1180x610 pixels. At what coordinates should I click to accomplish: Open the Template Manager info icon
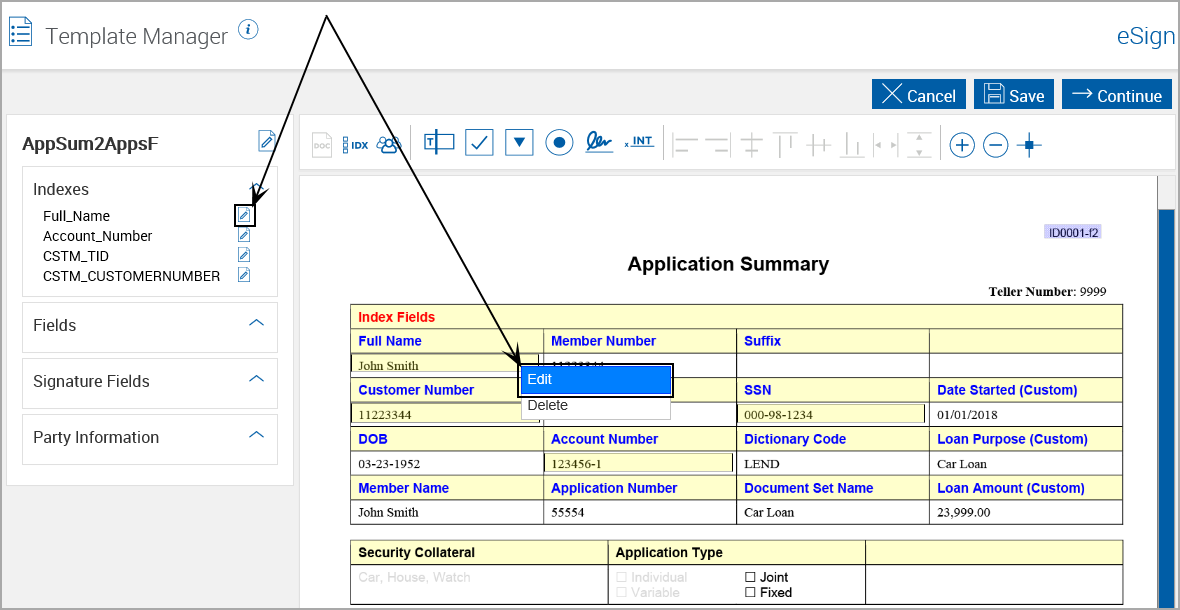[248, 30]
